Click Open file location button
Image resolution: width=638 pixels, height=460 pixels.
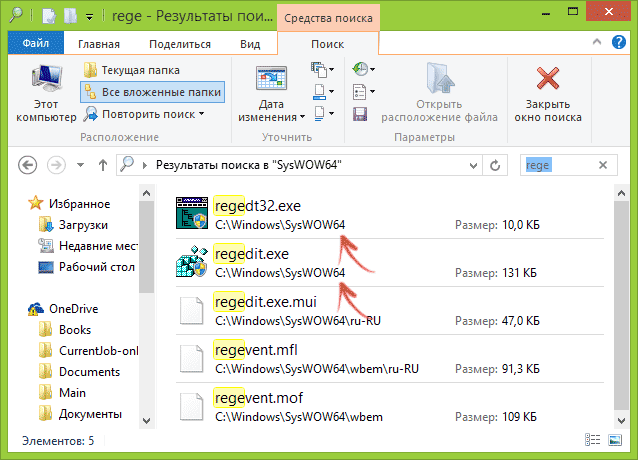[x=439, y=93]
